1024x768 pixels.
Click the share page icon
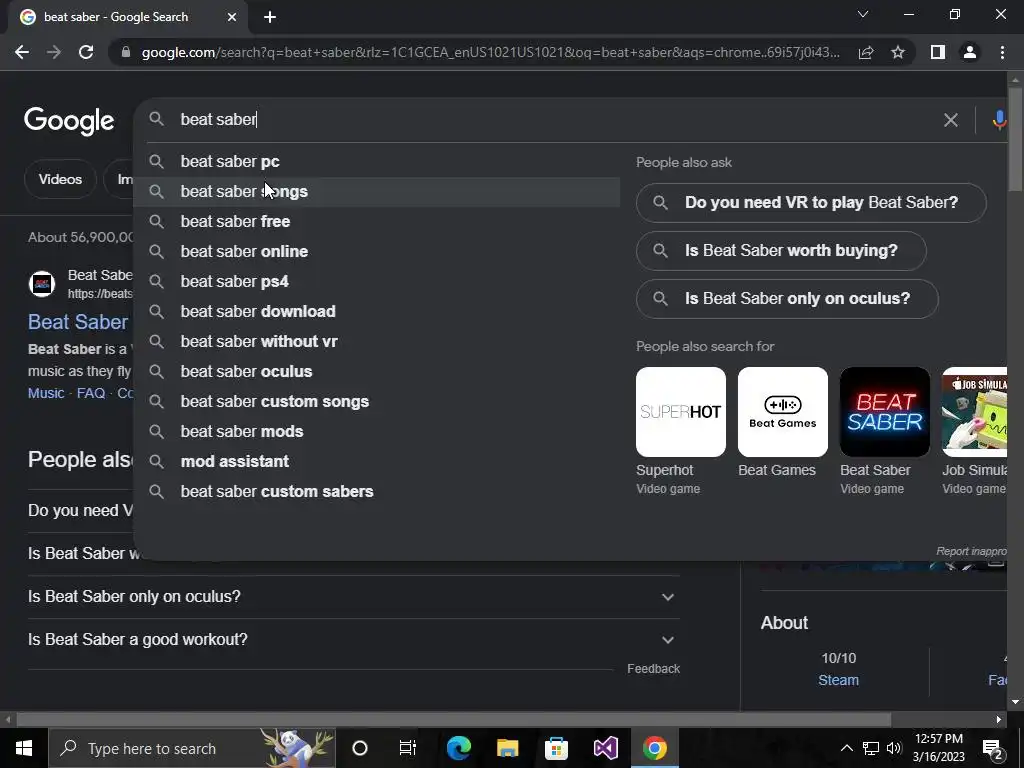pyautogui.click(x=866, y=52)
